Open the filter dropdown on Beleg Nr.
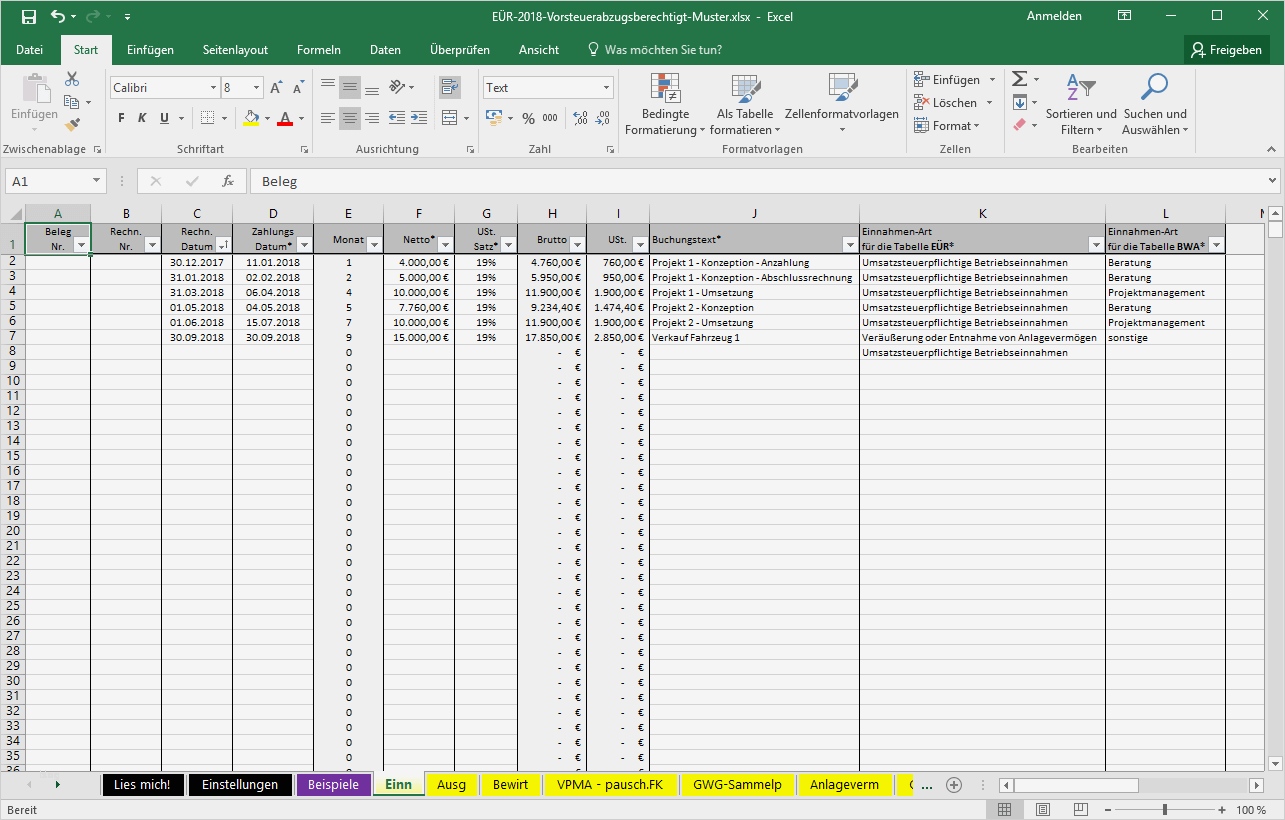The height and width of the screenshot is (820, 1285). [82, 244]
